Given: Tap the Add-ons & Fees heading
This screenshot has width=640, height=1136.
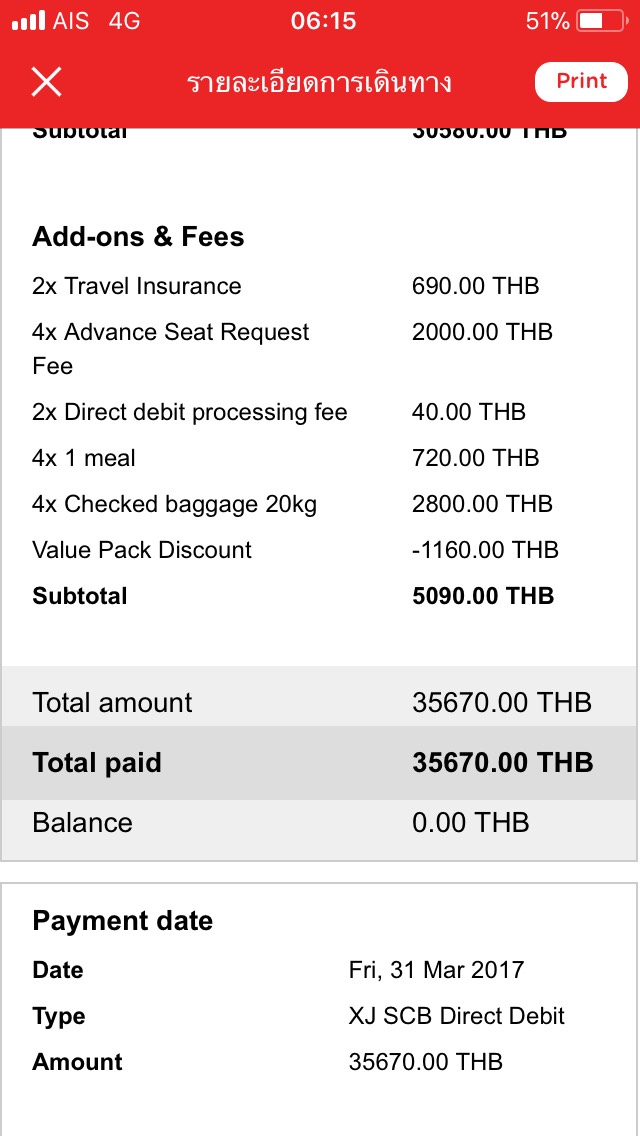Looking at the screenshot, I should pyautogui.click(x=138, y=237).
